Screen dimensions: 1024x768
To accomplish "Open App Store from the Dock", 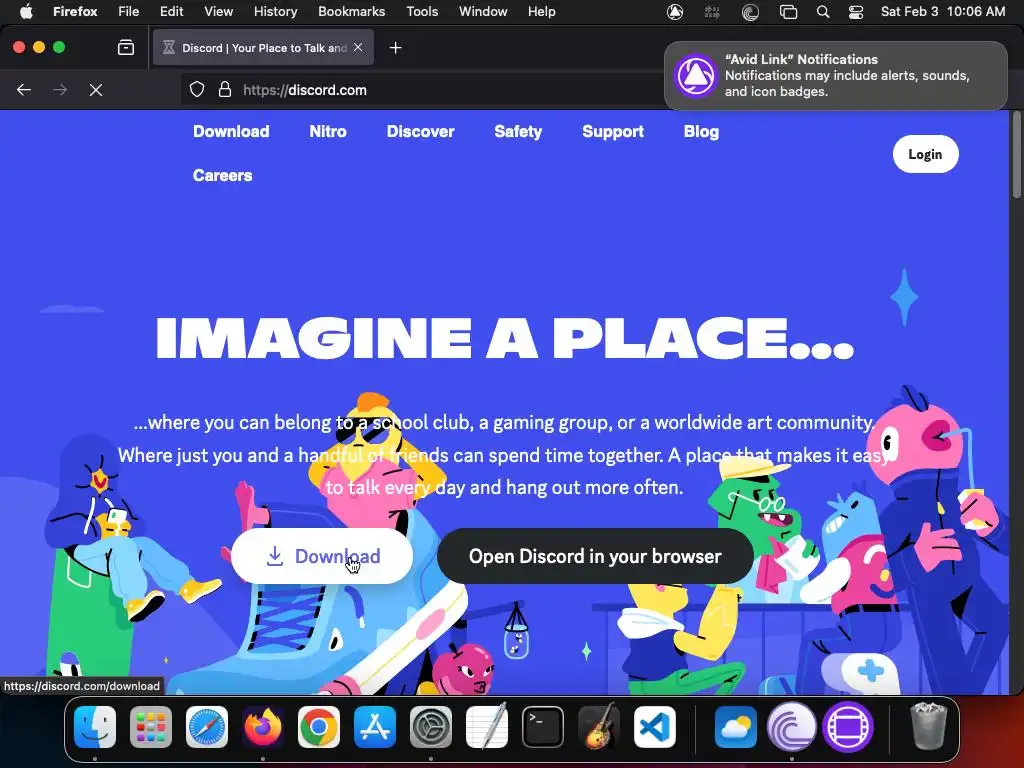I will point(375,727).
